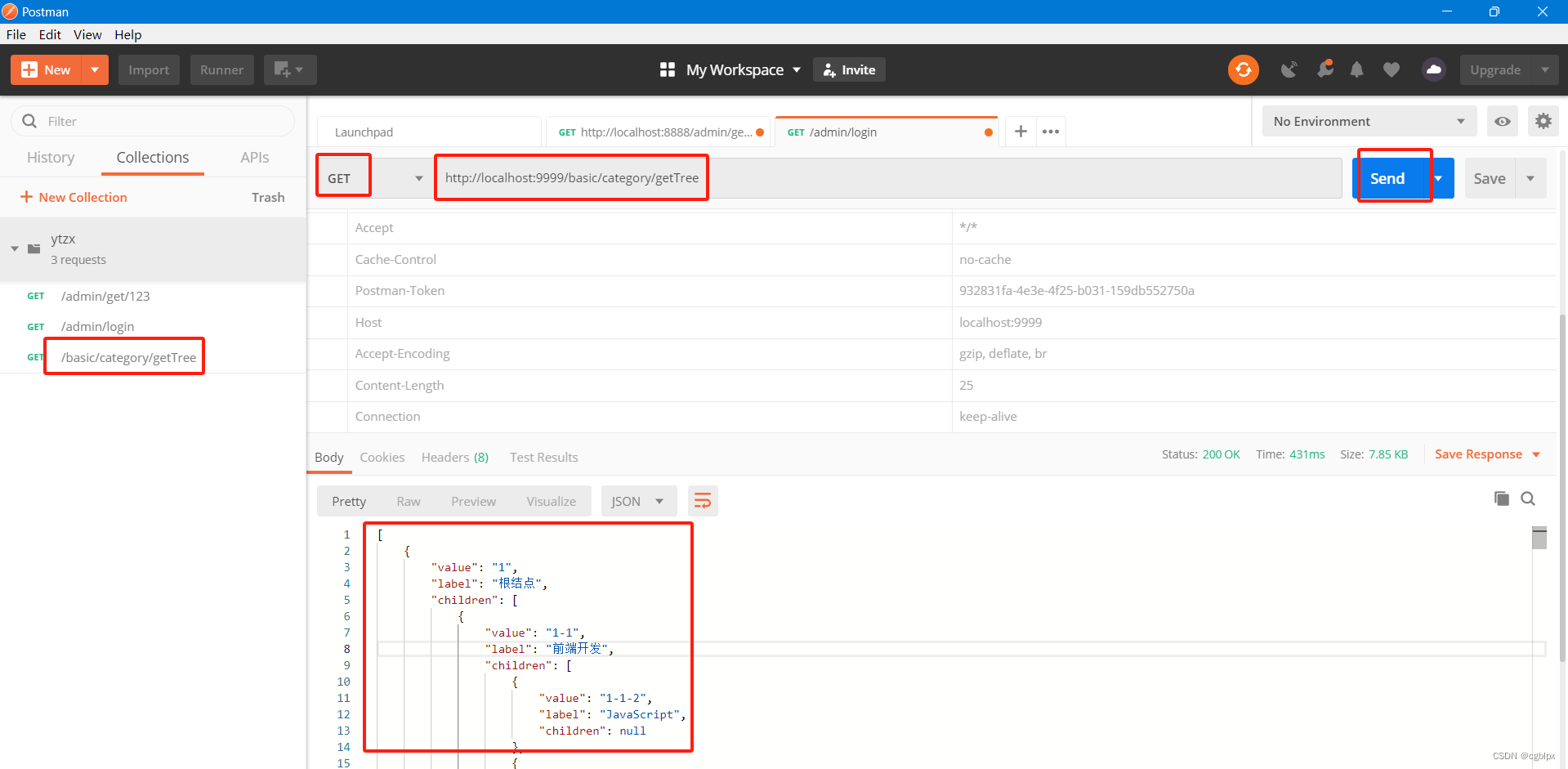Open the environment quick look eye icon
This screenshot has width=1568, height=769.
pos(1503,122)
